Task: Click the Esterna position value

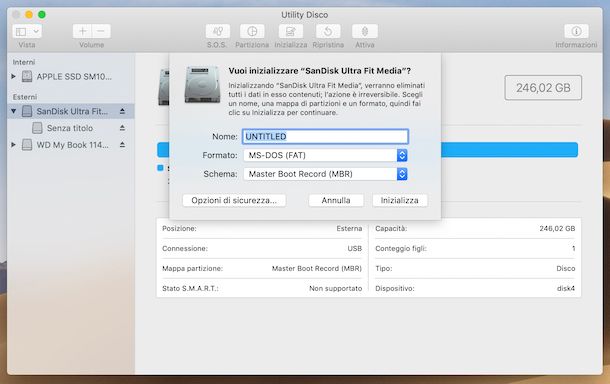Action: 349,228
